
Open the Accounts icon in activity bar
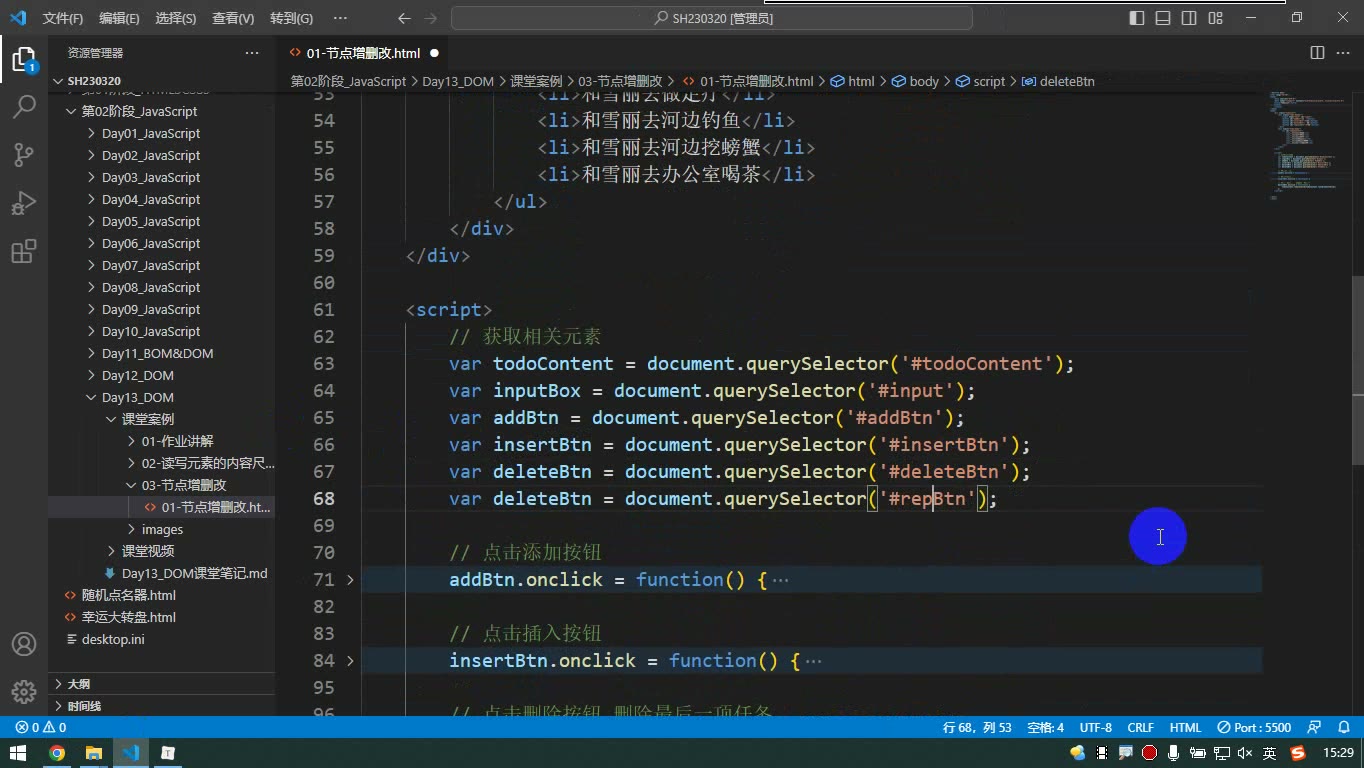[x=24, y=644]
